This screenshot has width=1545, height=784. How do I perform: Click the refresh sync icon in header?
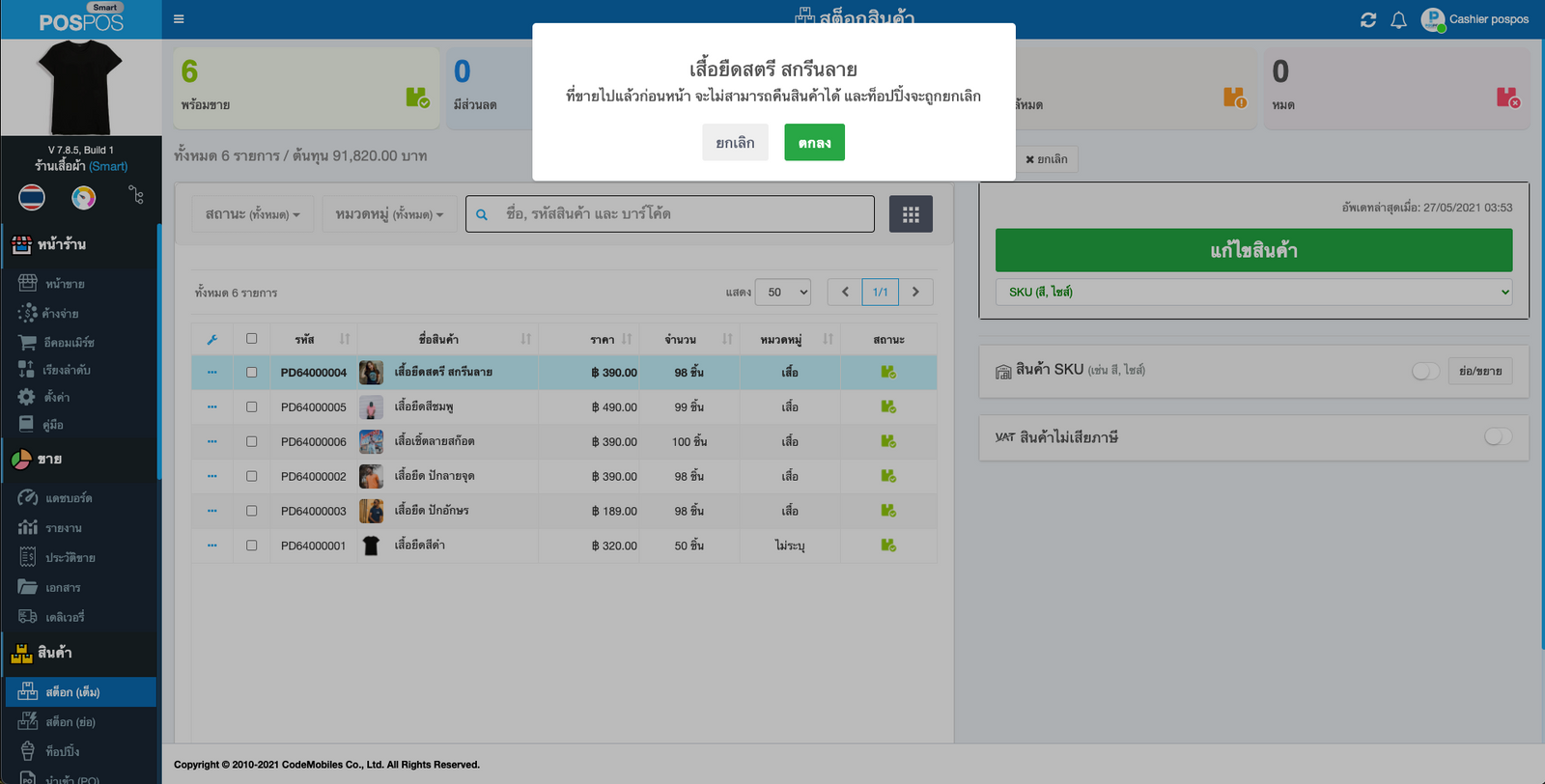1368,20
